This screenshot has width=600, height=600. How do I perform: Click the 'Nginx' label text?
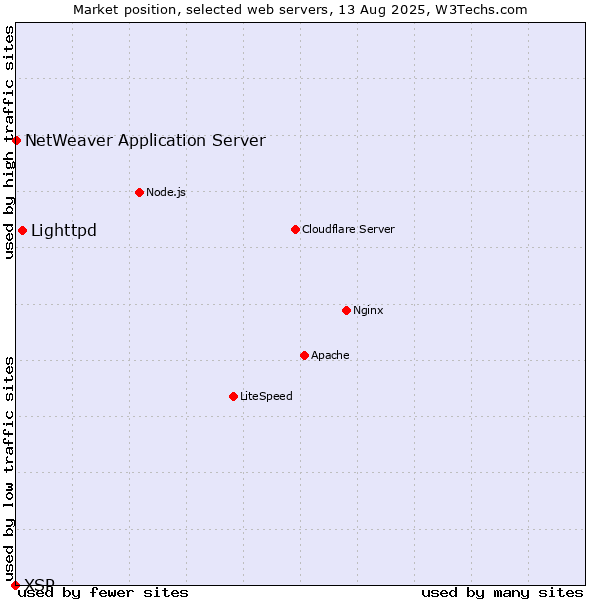368,310
